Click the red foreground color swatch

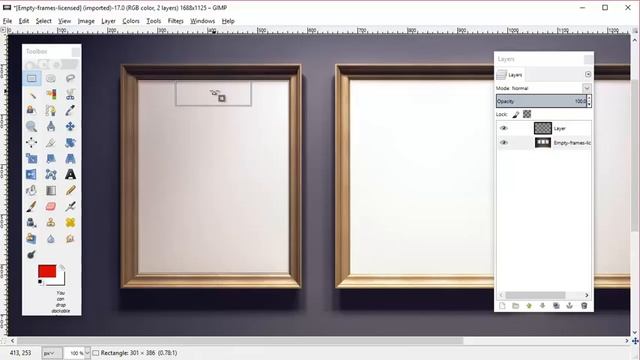47,271
